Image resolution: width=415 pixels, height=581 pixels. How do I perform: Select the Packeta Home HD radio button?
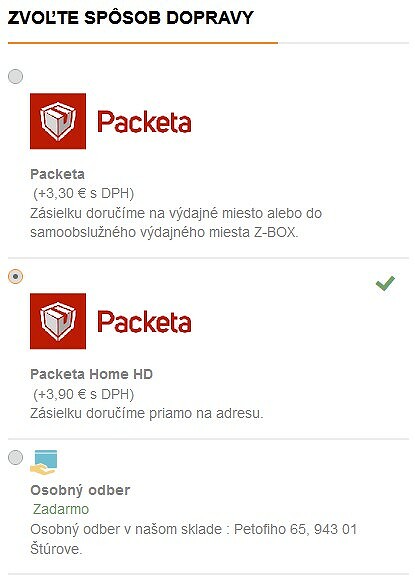point(16,276)
